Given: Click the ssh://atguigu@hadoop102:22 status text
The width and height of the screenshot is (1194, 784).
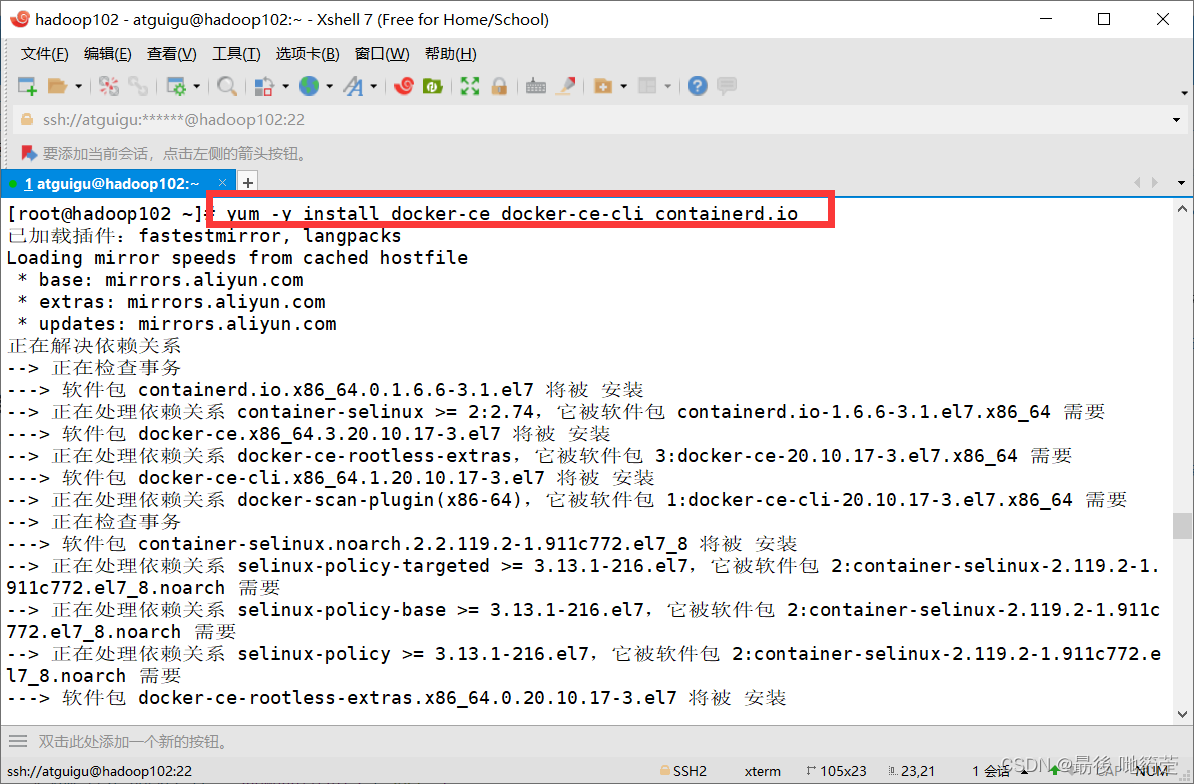Looking at the screenshot, I should (100, 771).
